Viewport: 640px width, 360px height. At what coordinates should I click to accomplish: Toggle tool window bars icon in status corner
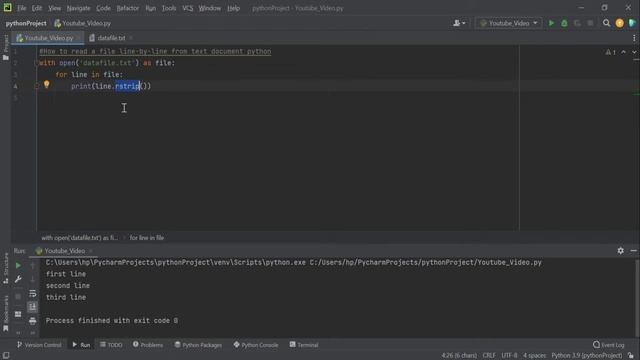pyautogui.click(x=6, y=356)
